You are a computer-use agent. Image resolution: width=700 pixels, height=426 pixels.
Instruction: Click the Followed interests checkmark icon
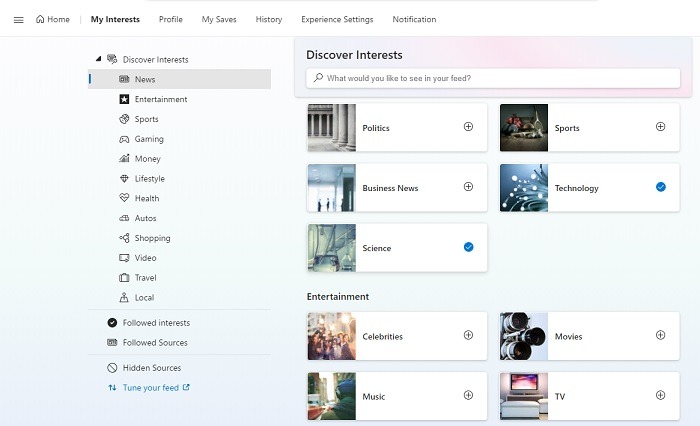pos(112,322)
